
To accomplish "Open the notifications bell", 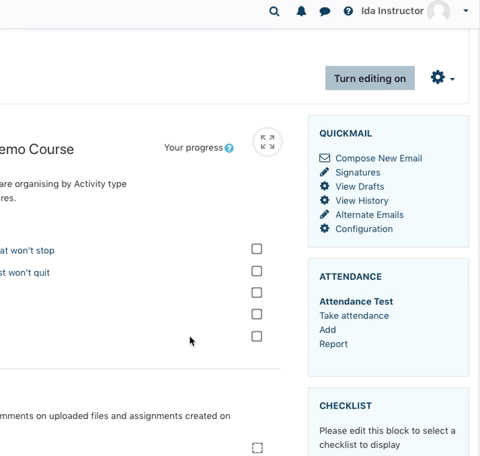I will point(301,11).
